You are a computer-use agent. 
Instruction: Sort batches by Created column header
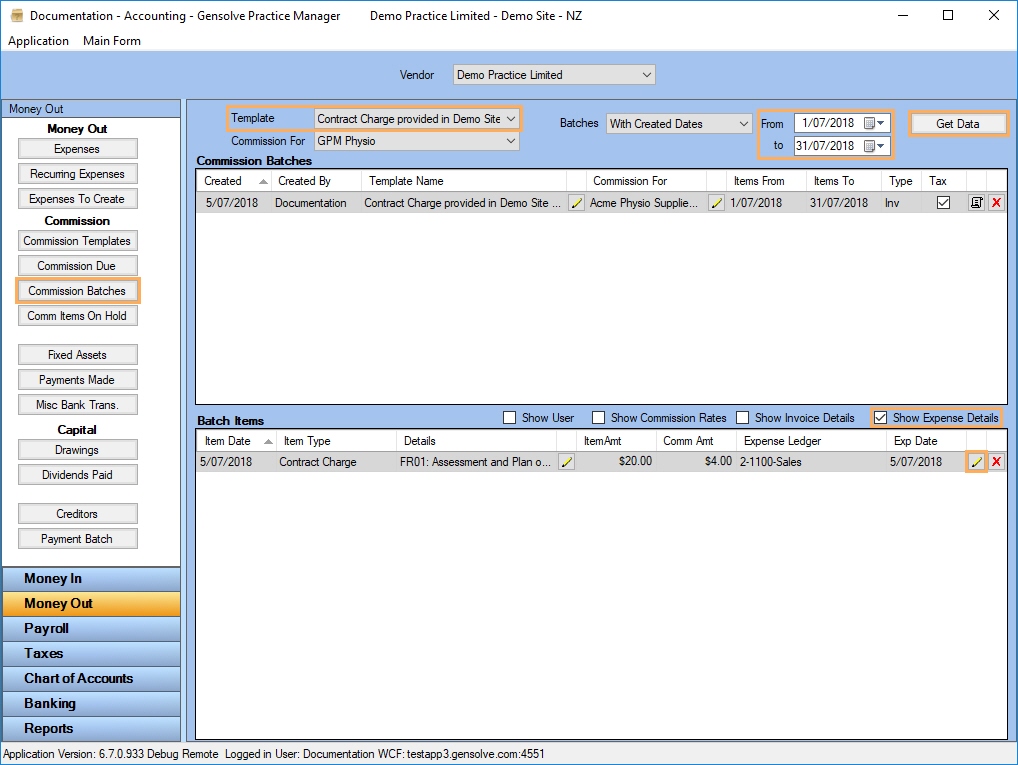(x=223, y=181)
